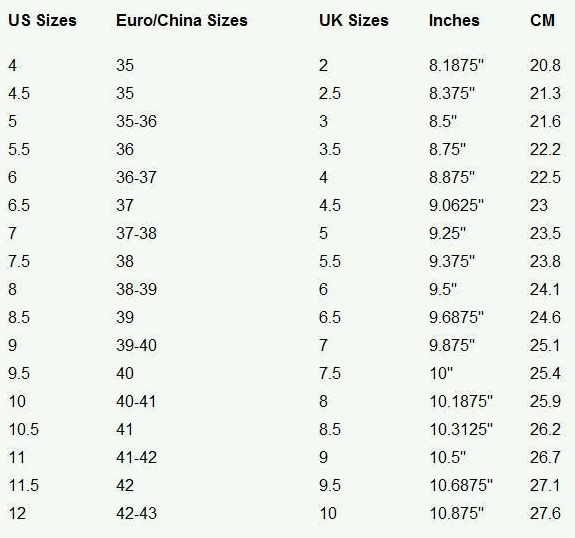The height and width of the screenshot is (538, 575).
Task: Select the 9.6875" inches value
Action: click(x=457, y=317)
